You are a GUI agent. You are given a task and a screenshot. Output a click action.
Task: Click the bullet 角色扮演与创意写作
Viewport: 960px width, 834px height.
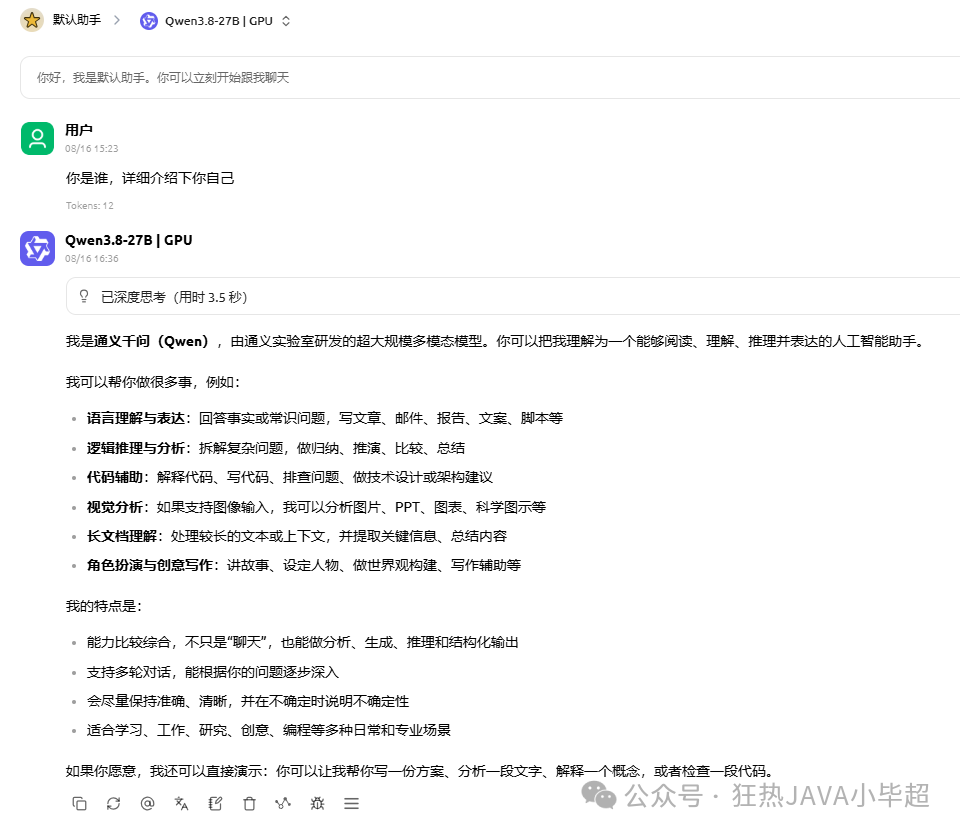click(x=304, y=565)
